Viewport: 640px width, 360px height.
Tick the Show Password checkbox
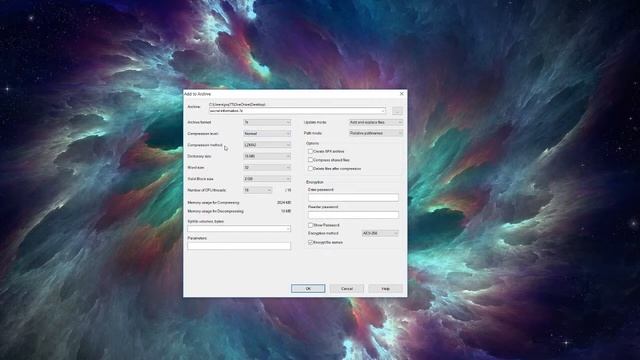(x=310, y=225)
